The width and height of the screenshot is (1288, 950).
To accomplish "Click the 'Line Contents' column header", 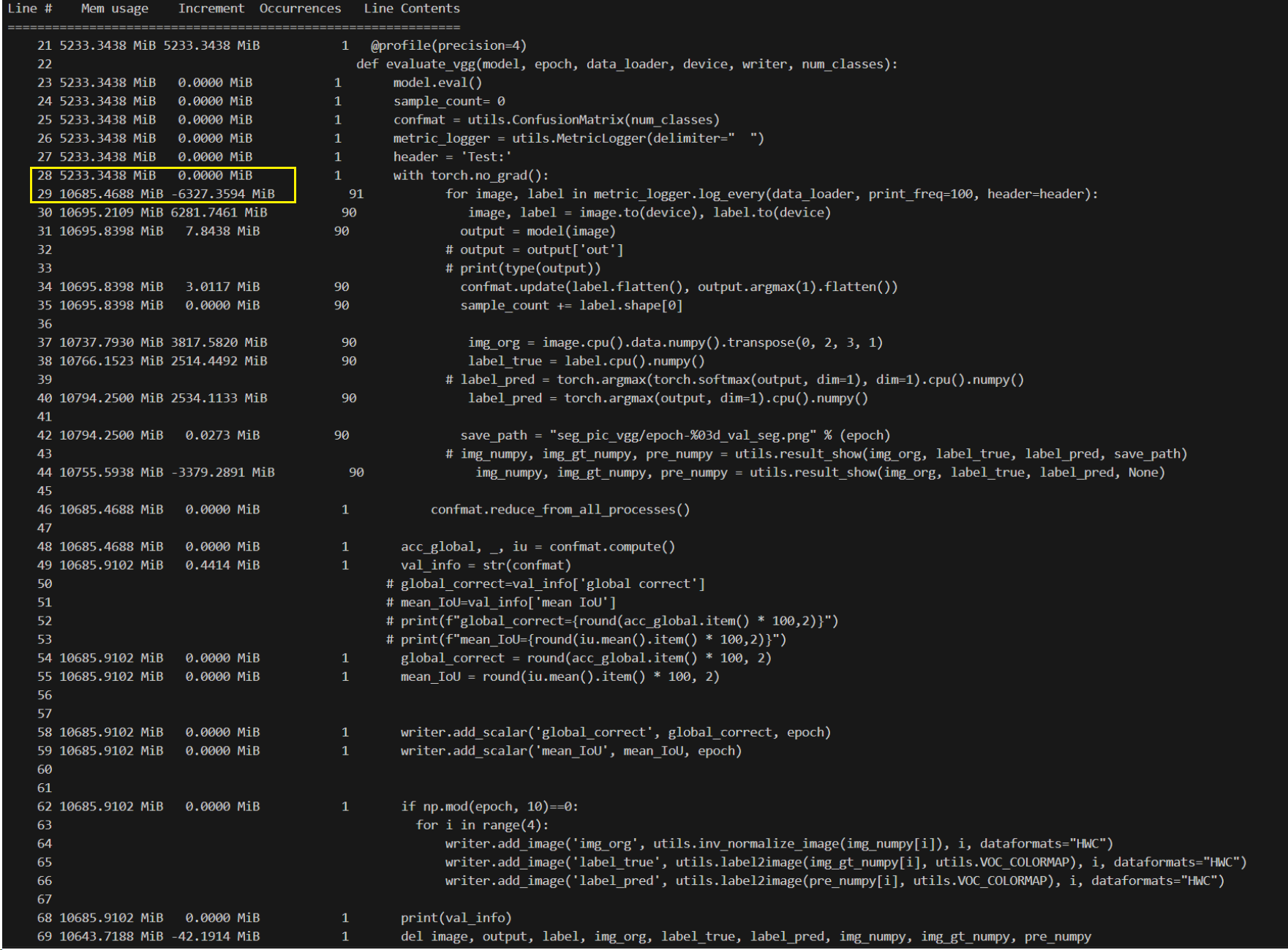I will tap(412, 9).
